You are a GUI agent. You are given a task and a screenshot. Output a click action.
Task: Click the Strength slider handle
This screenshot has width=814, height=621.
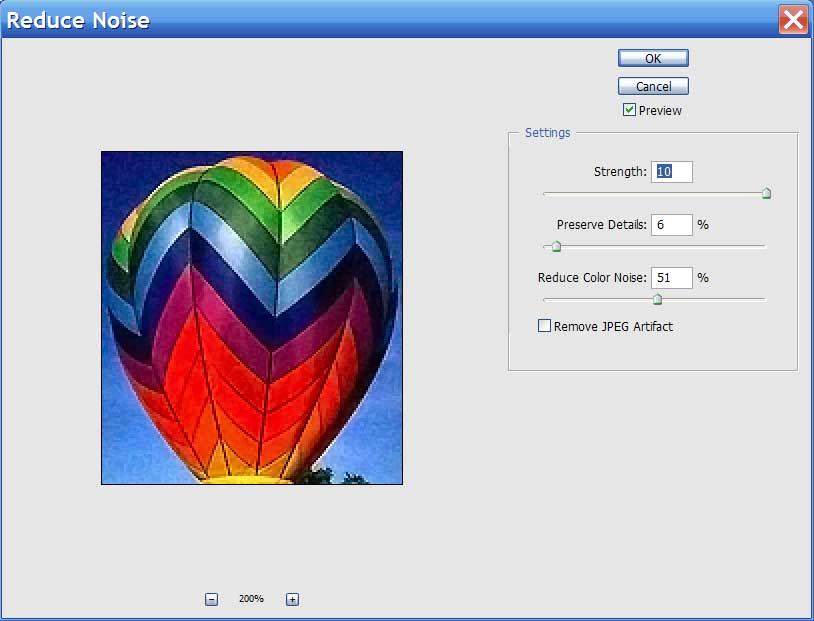tap(766, 194)
